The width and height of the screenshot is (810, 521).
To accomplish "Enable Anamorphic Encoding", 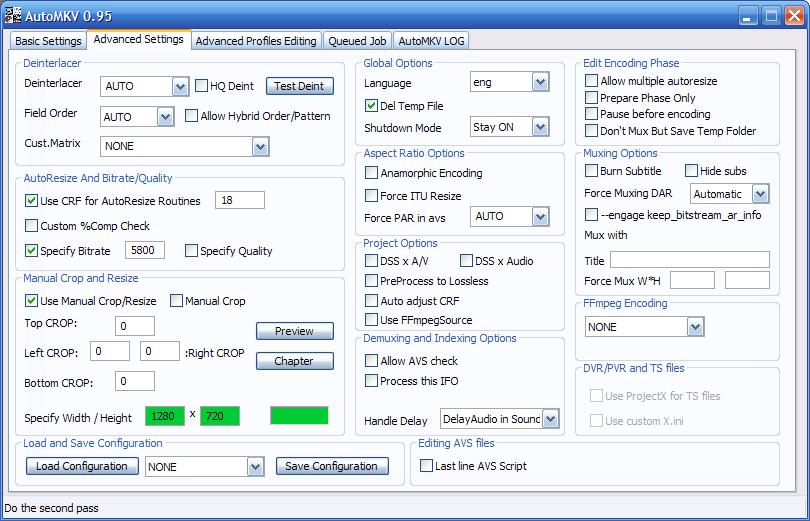I will (x=371, y=172).
